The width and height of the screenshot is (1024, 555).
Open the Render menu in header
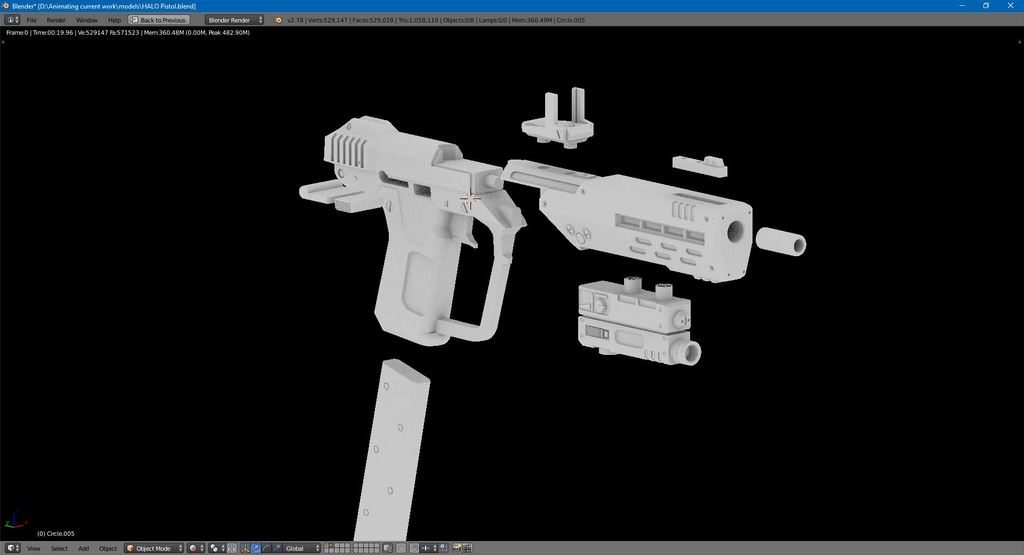point(56,20)
